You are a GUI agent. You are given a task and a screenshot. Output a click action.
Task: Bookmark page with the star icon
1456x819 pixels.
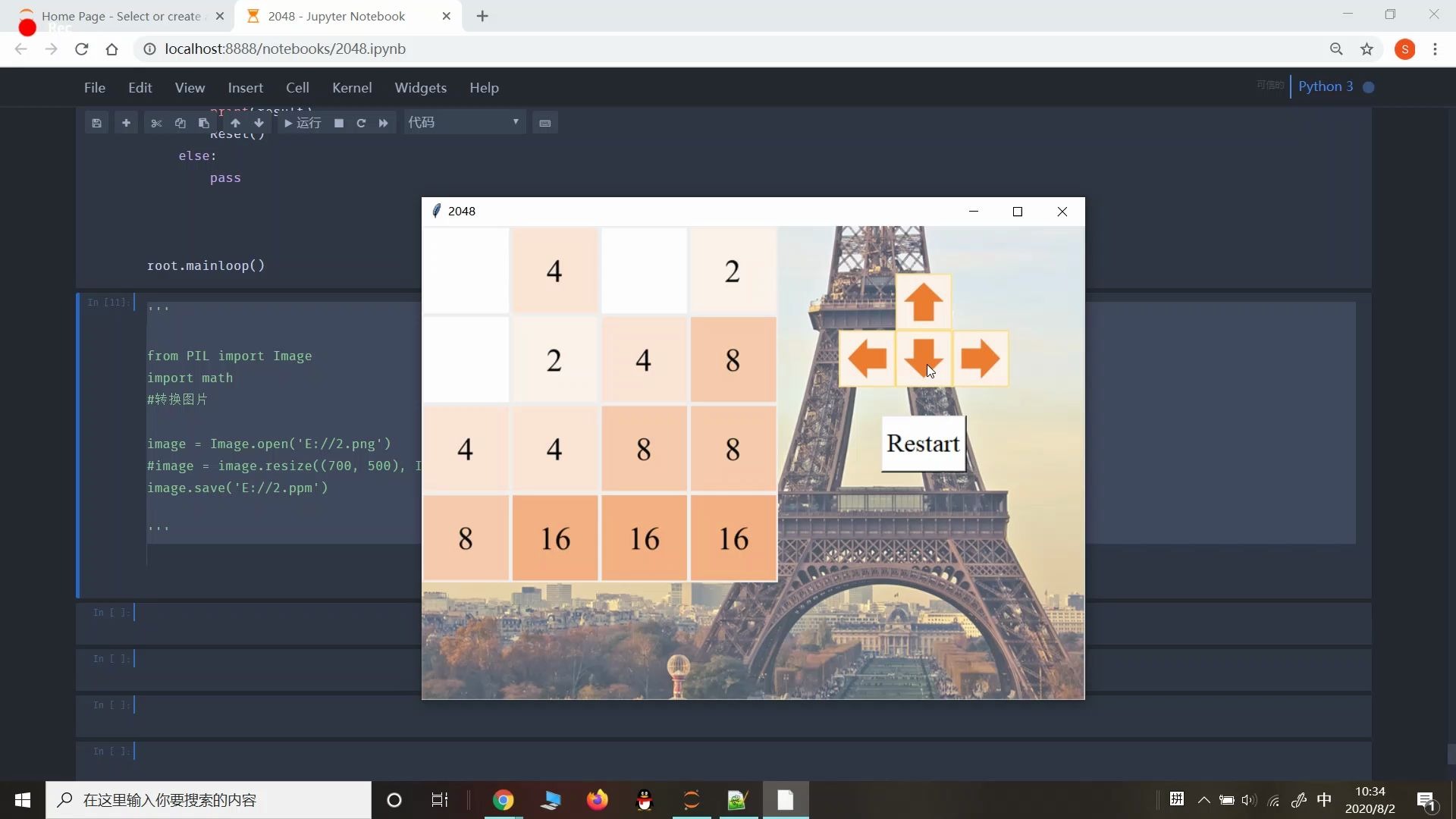[1367, 49]
